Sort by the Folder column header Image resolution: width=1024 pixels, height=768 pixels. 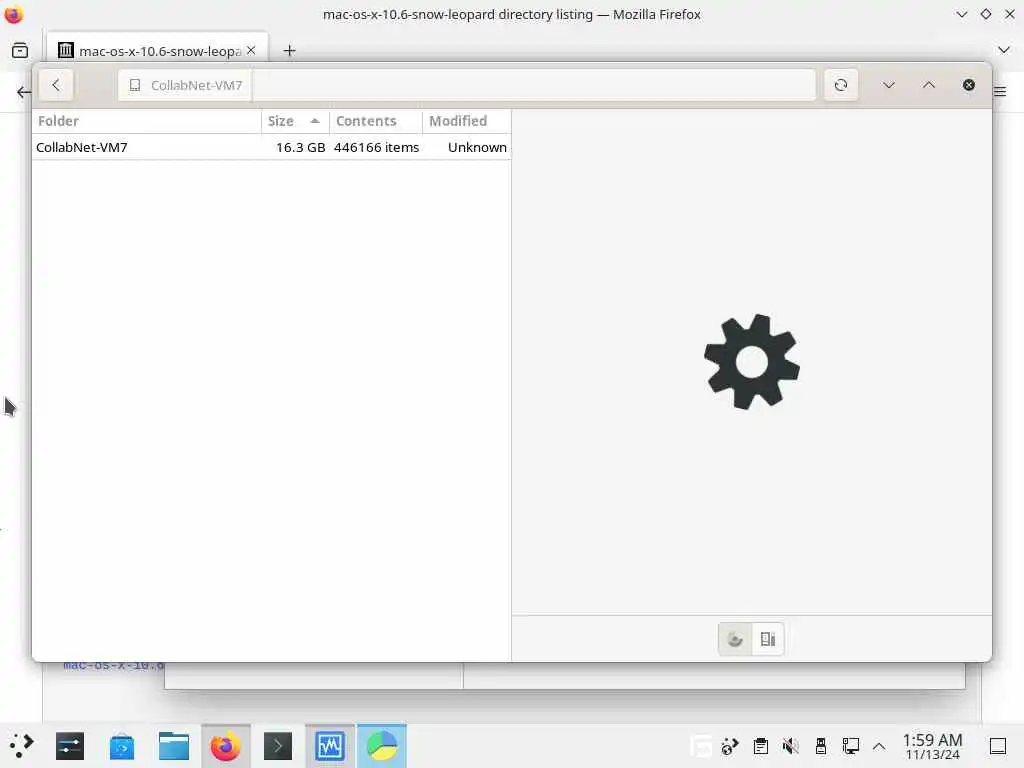pyautogui.click(x=146, y=121)
